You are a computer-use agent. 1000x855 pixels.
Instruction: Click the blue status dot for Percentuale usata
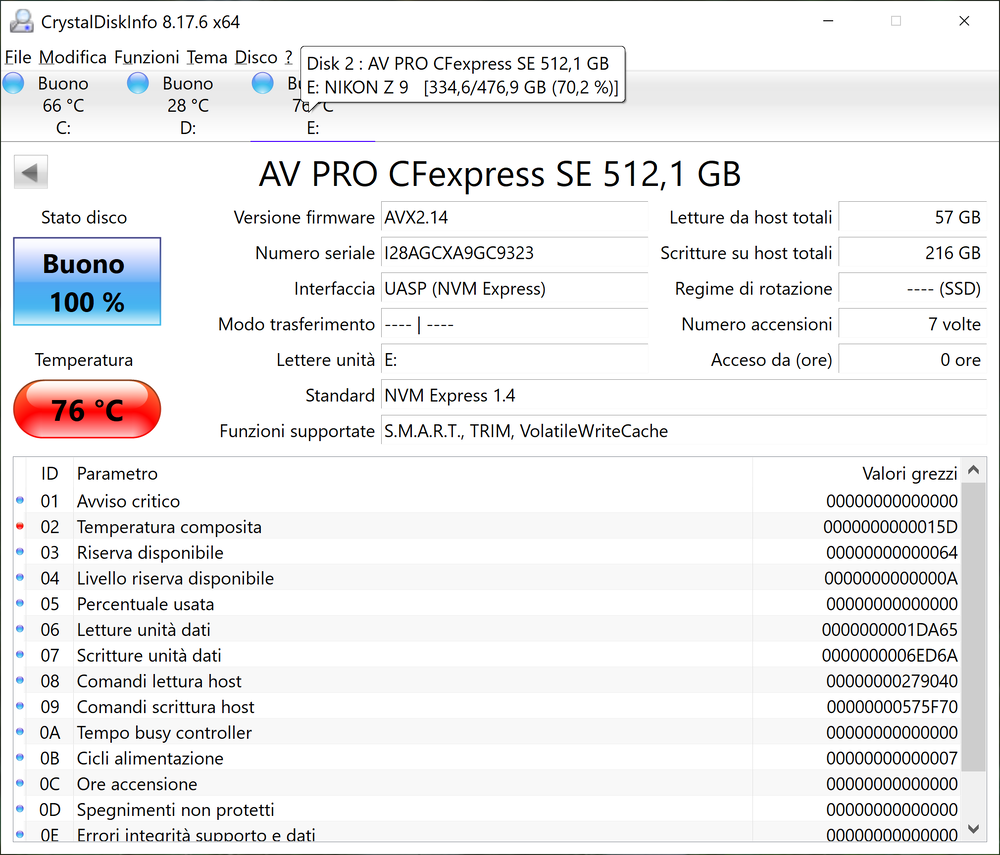point(20,603)
